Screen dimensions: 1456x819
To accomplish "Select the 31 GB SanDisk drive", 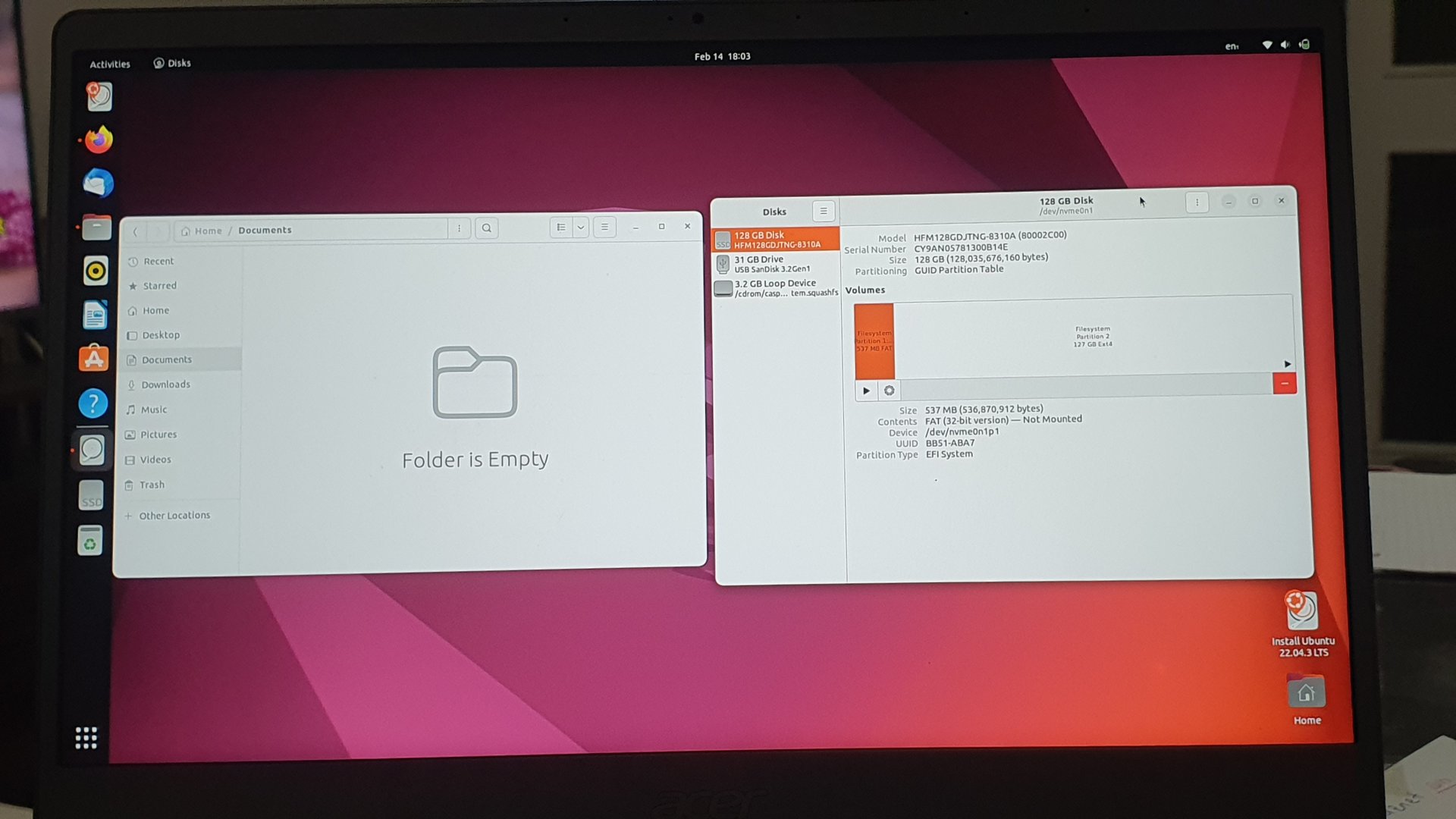I will point(775,264).
